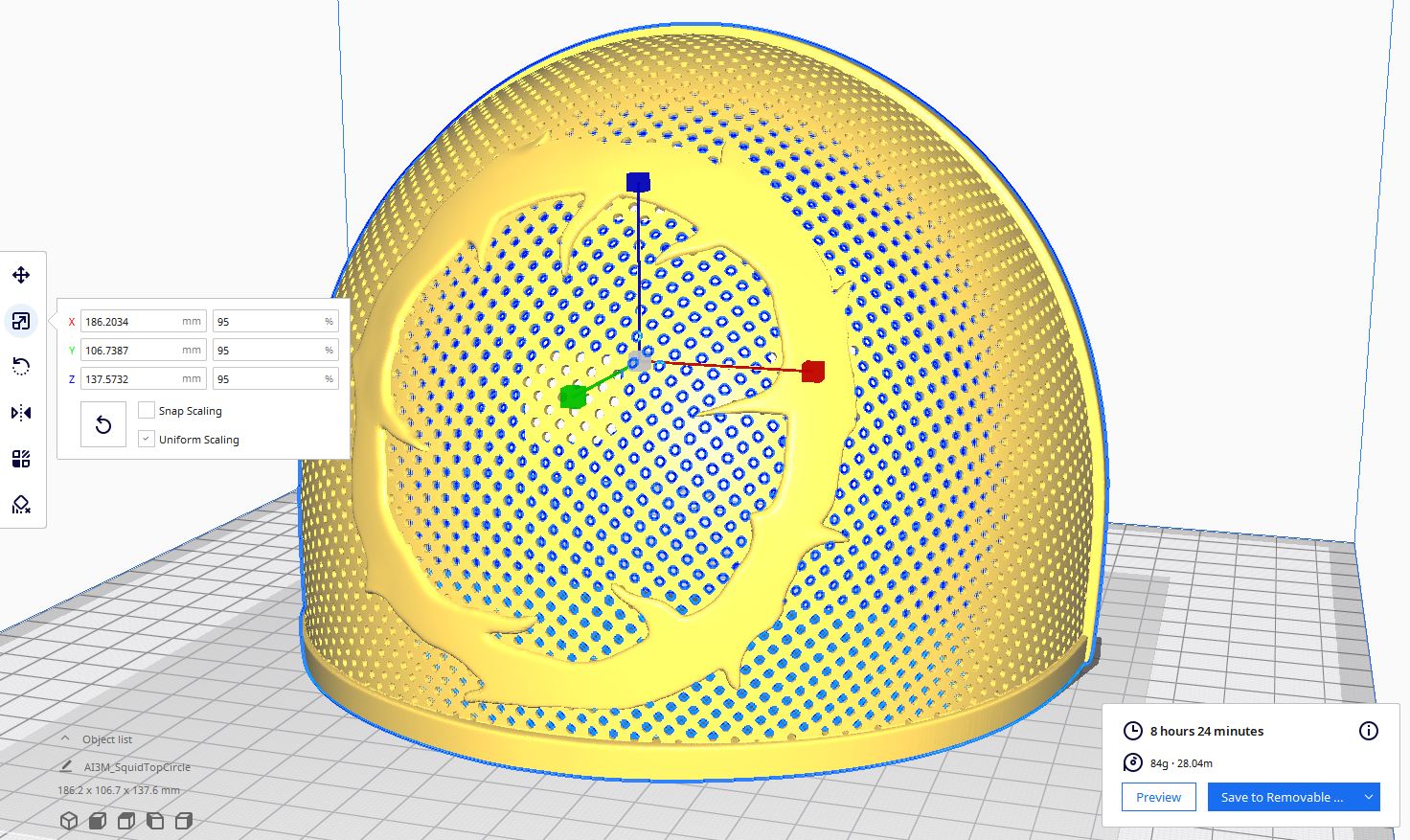Focus the Y scale percent field
Screen dimensions: 1410x840
[x=275, y=351]
